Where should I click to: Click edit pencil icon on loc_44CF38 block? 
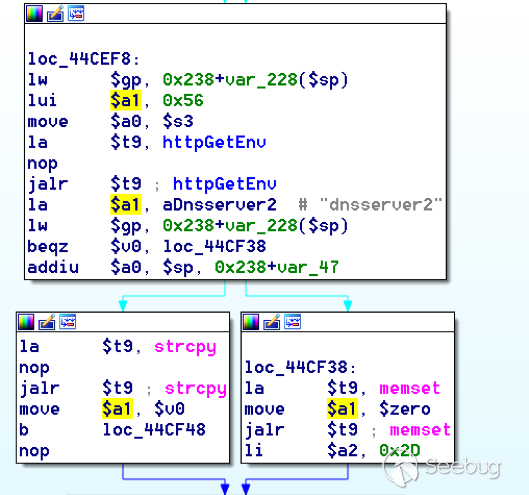272,322
